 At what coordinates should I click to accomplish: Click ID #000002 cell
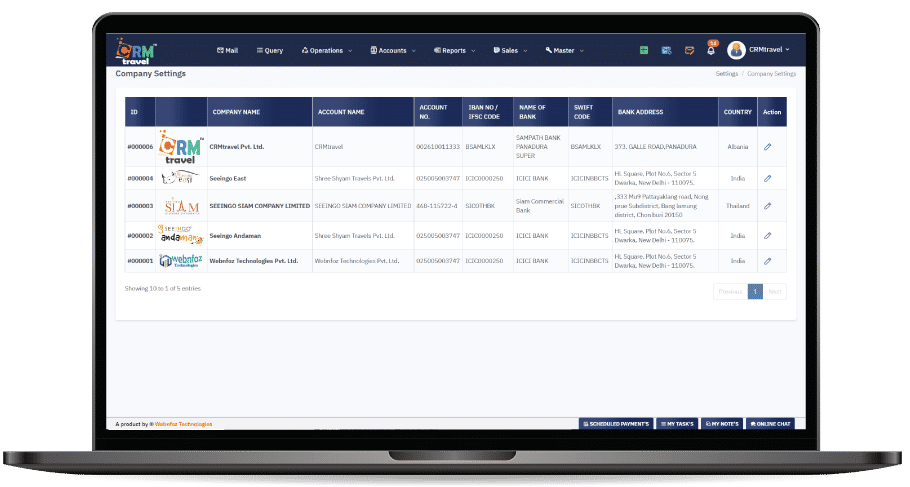[140, 236]
